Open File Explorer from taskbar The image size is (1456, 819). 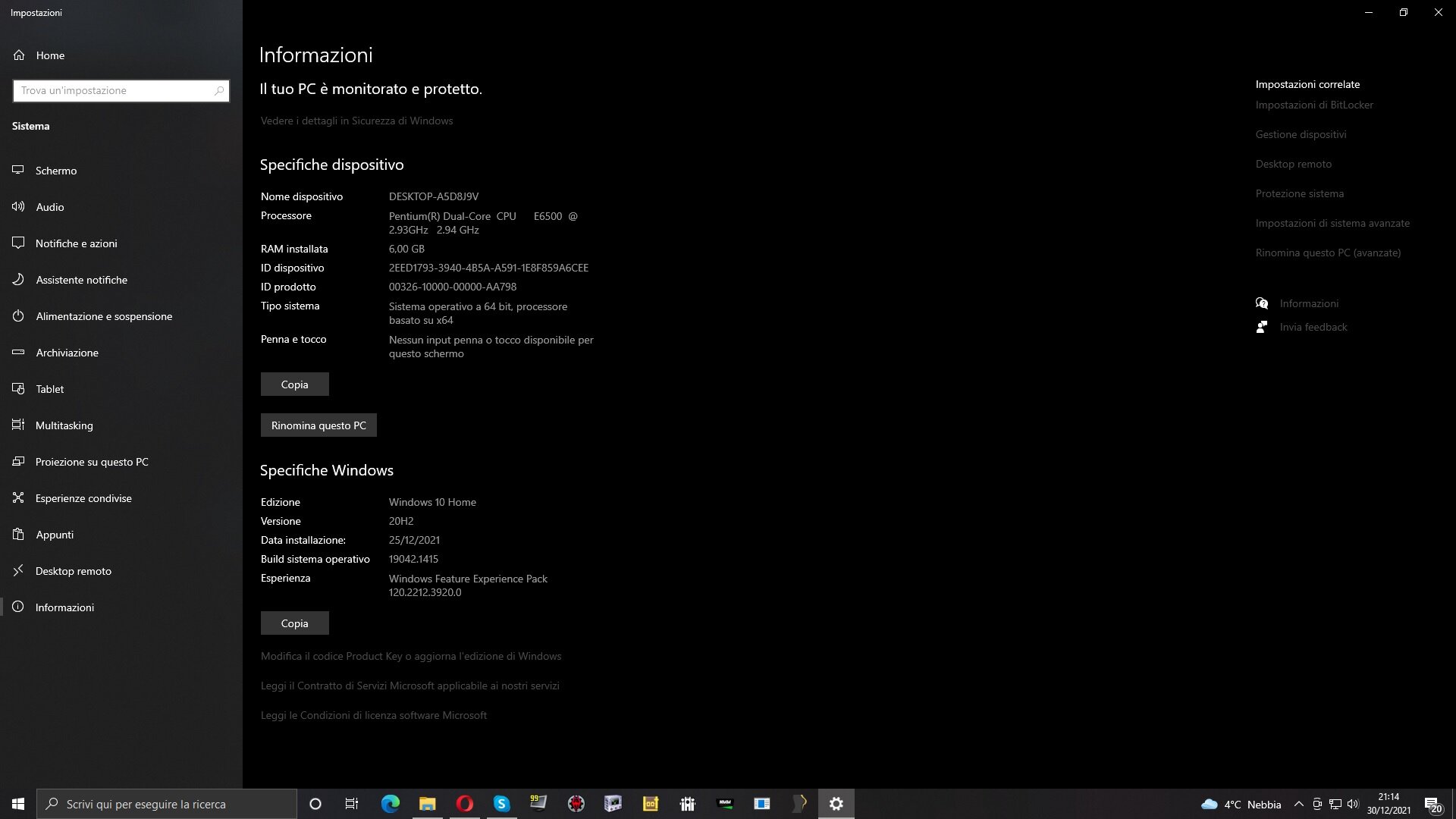coord(428,804)
